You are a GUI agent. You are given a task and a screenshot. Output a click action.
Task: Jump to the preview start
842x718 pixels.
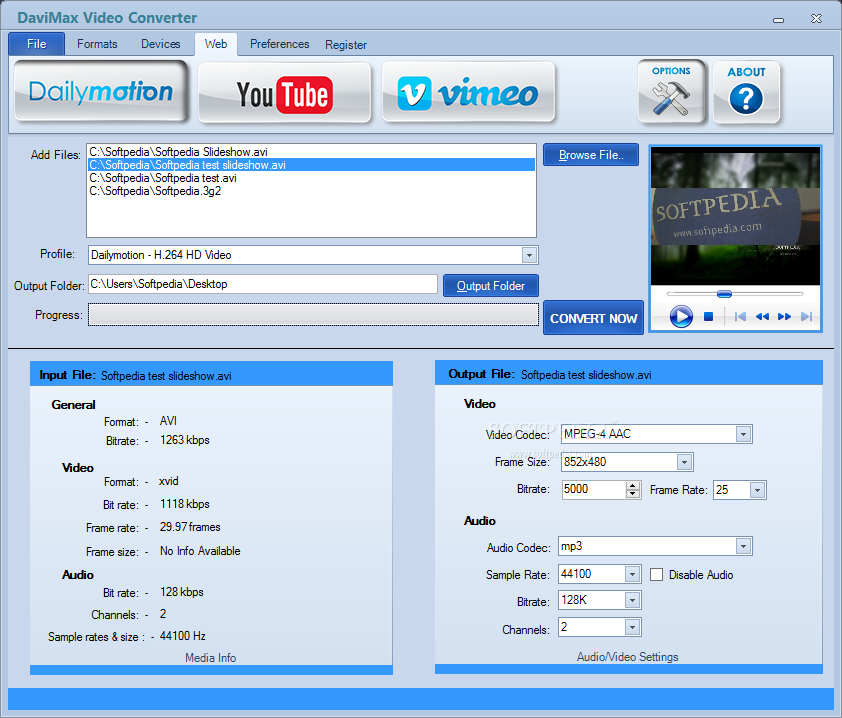click(x=740, y=316)
